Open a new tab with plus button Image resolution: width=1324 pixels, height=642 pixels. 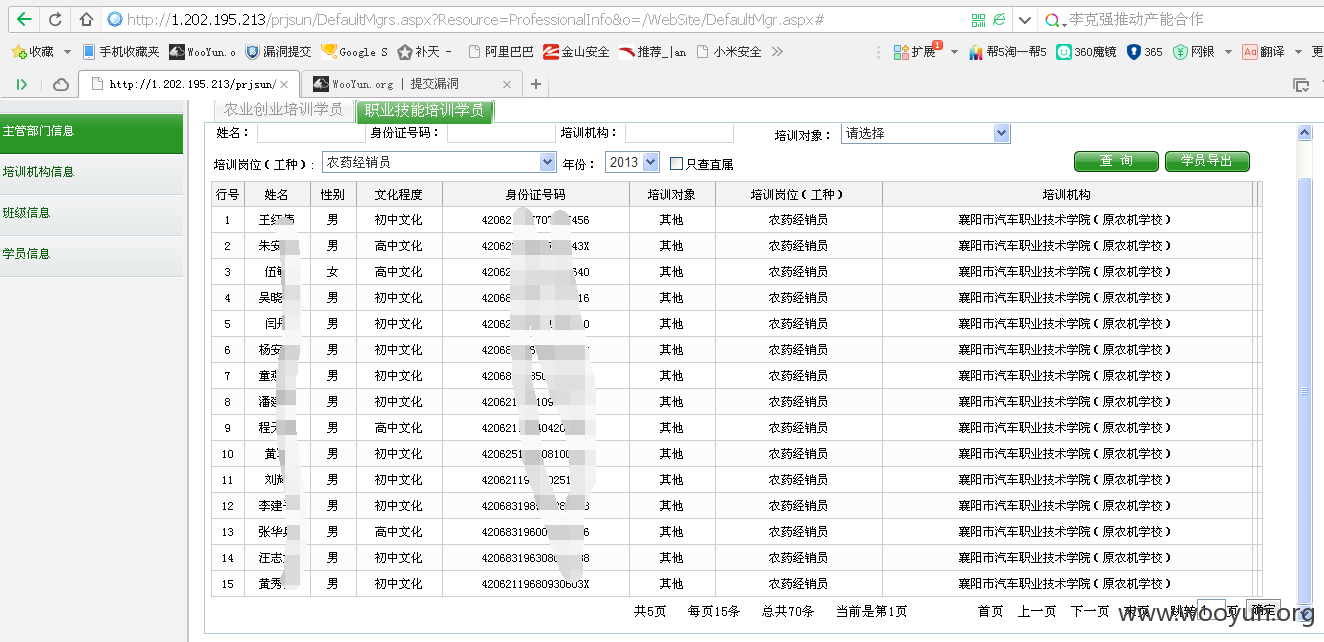(536, 84)
